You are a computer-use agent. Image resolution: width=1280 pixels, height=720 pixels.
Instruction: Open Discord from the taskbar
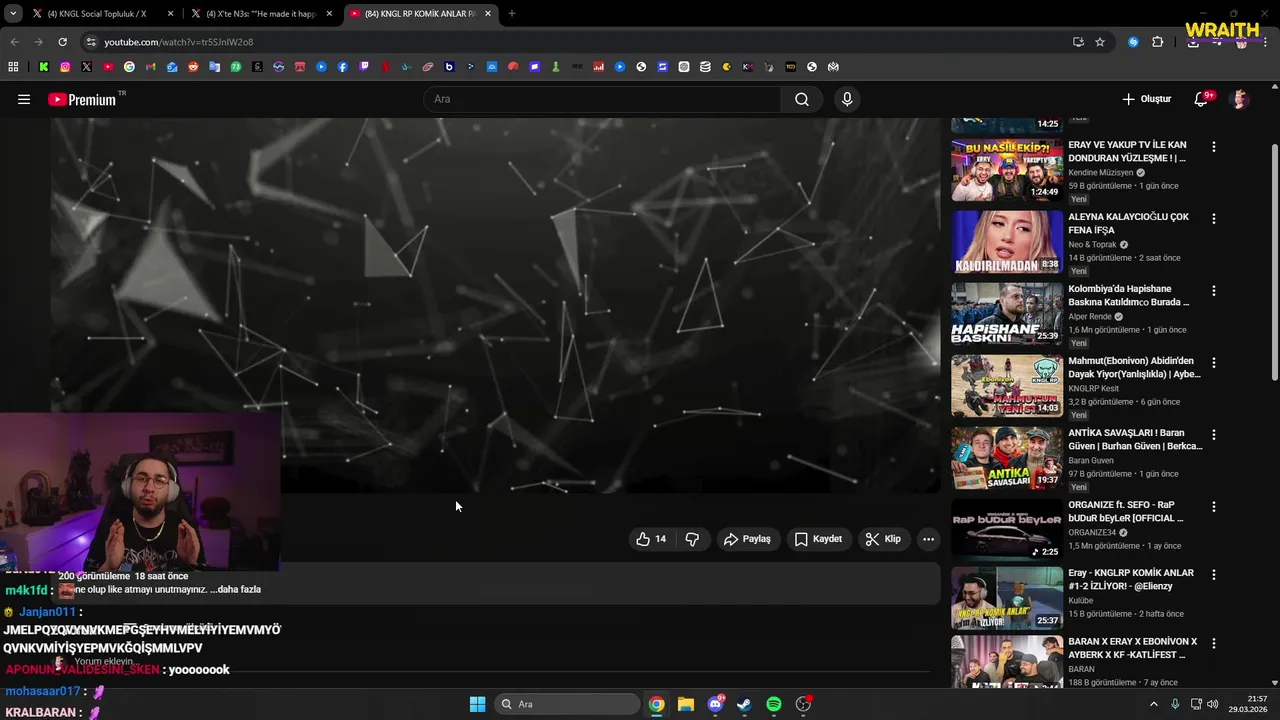coord(715,704)
